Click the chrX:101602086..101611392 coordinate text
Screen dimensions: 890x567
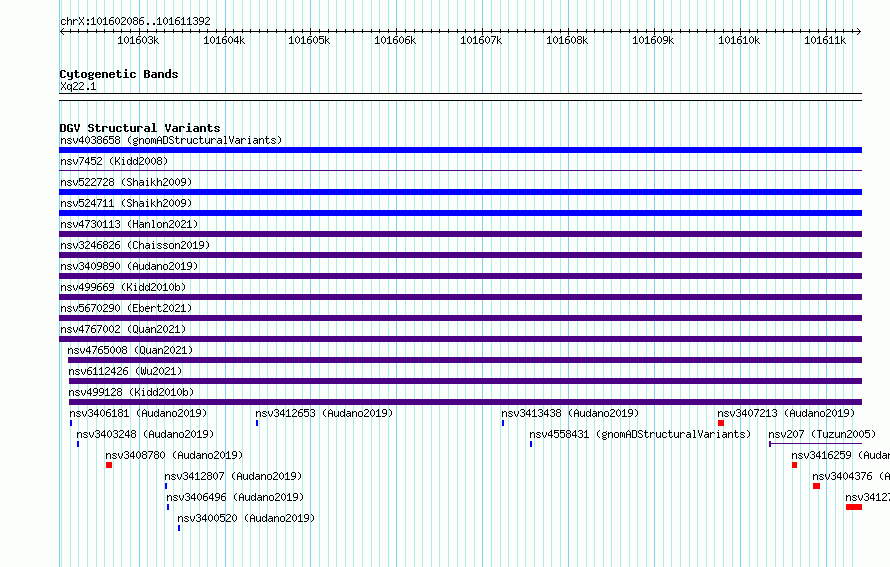tap(135, 21)
